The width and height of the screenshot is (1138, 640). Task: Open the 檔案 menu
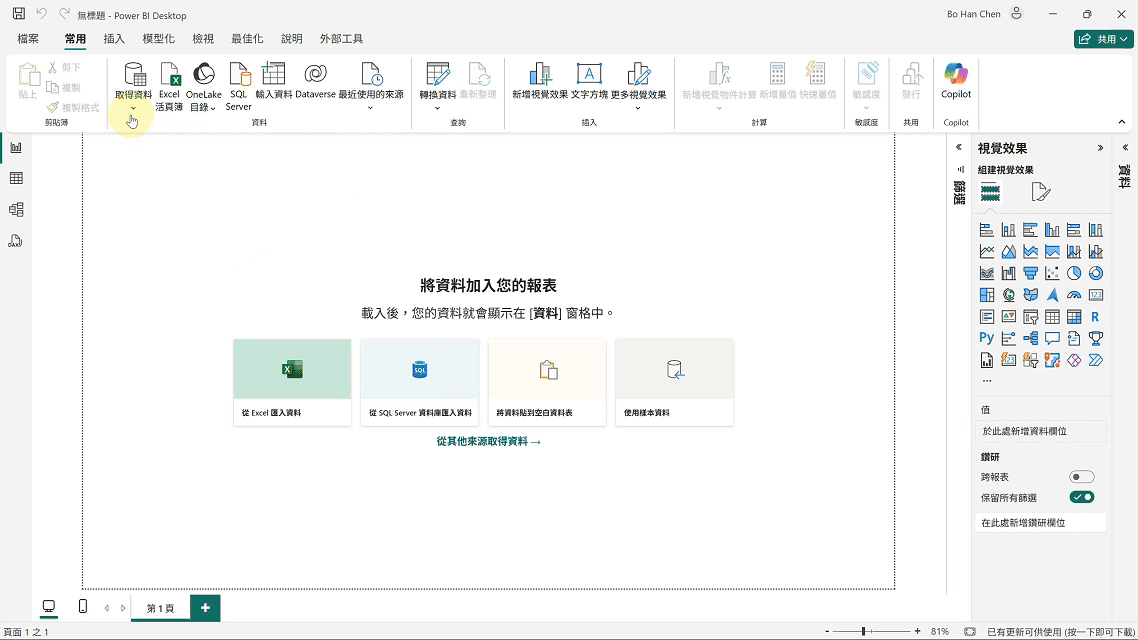pyautogui.click(x=28, y=38)
